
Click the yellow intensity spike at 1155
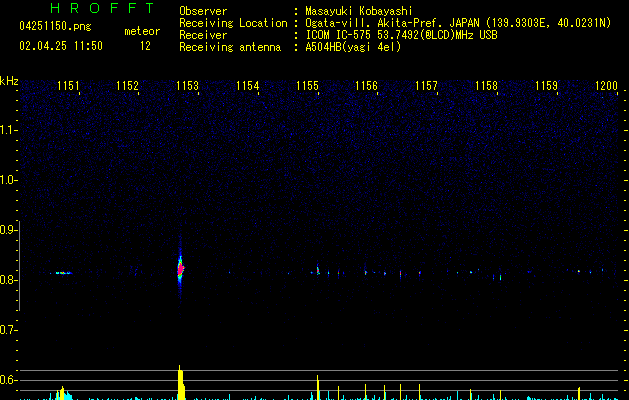(318, 387)
